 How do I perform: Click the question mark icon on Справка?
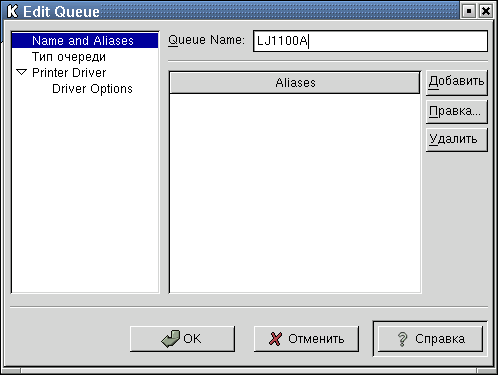pos(403,339)
